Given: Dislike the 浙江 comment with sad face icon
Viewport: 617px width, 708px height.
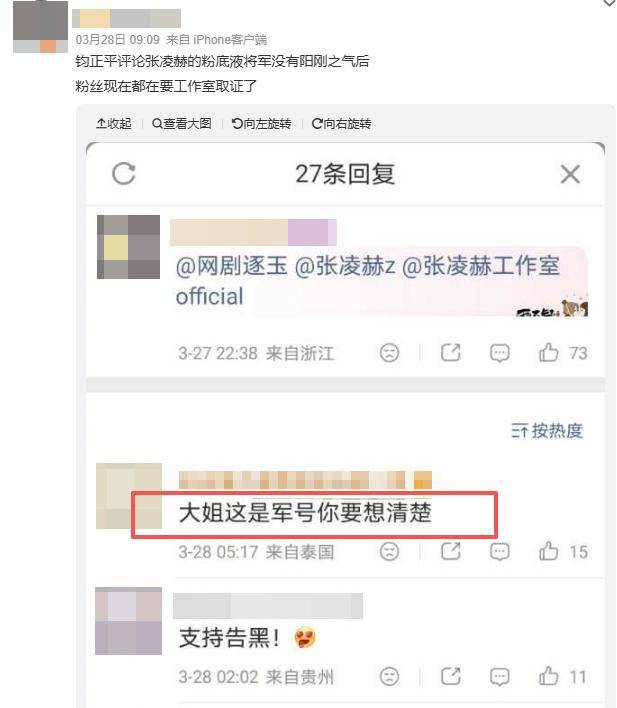Looking at the screenshot, I should [389, 353].
